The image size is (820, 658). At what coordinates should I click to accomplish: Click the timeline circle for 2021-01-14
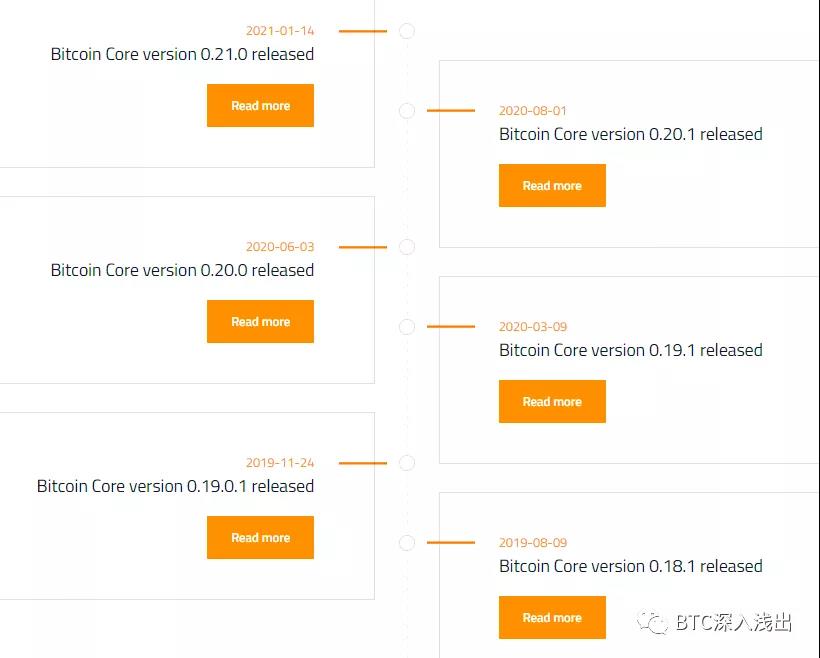coord(406,31)
